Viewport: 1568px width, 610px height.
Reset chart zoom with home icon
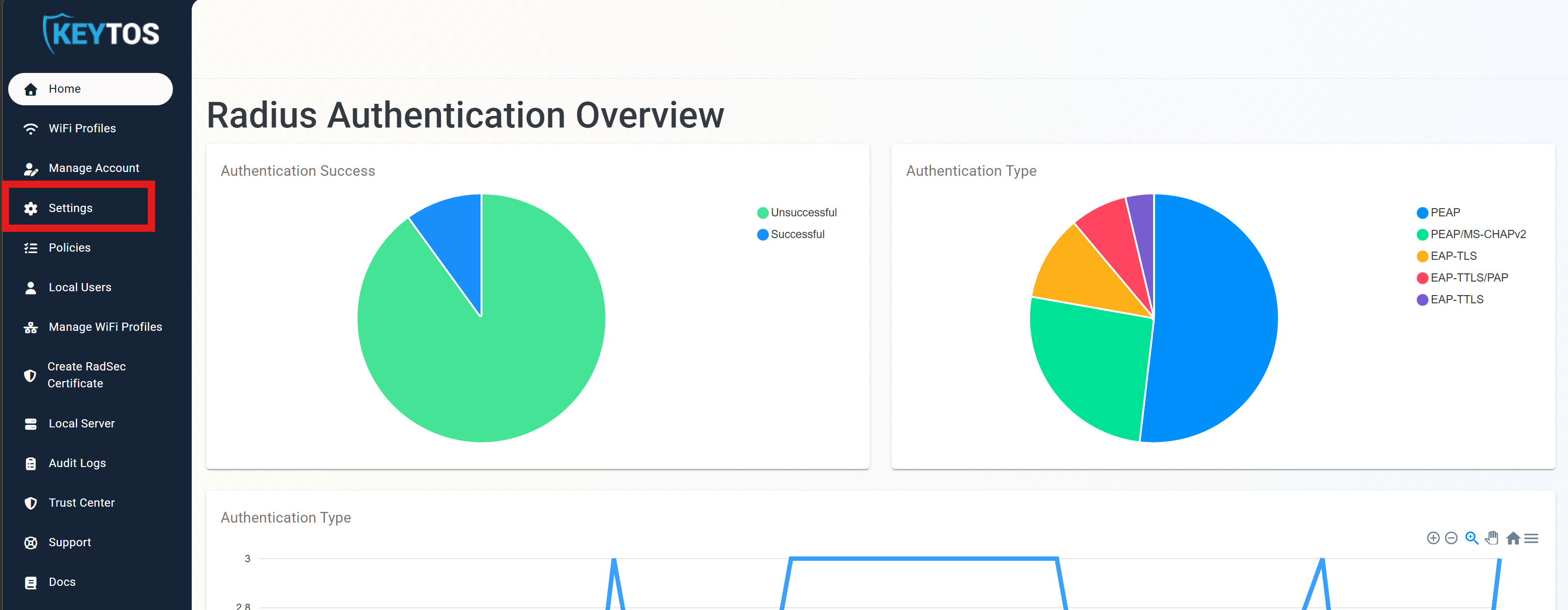click(1512, 538)
